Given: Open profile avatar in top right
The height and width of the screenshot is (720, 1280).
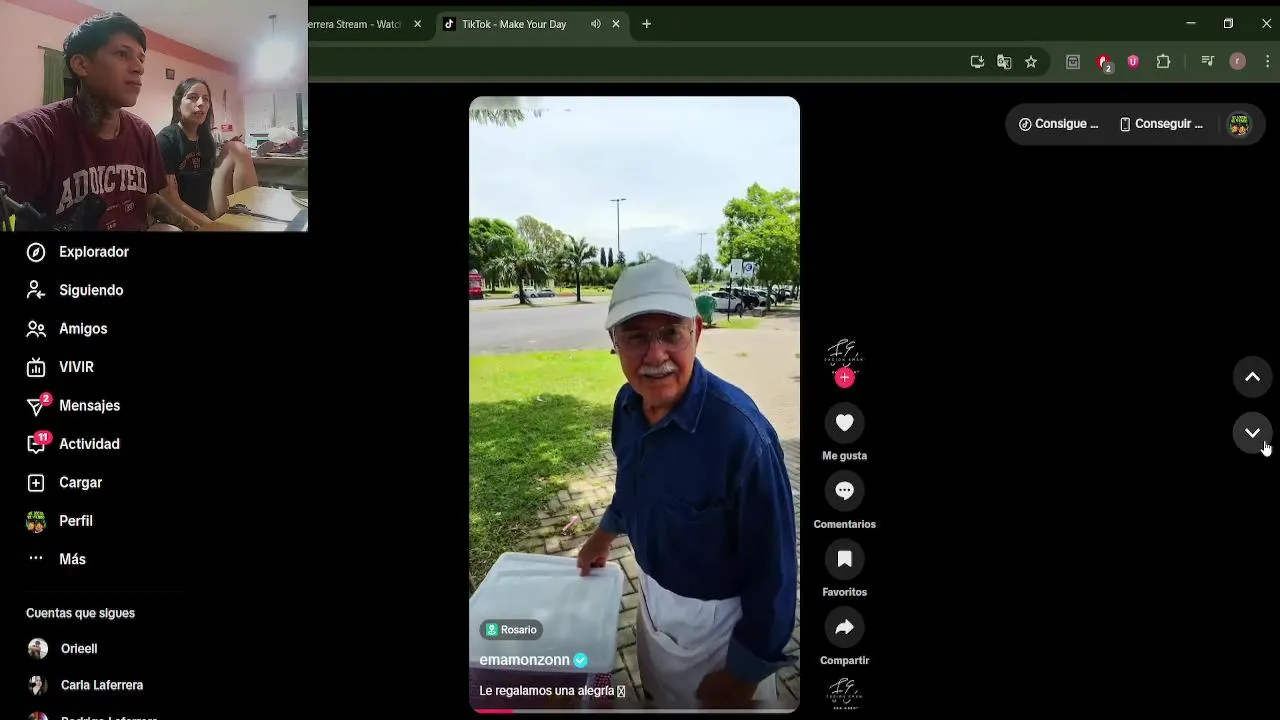Looking at the screenshot, I should 1239,124.
